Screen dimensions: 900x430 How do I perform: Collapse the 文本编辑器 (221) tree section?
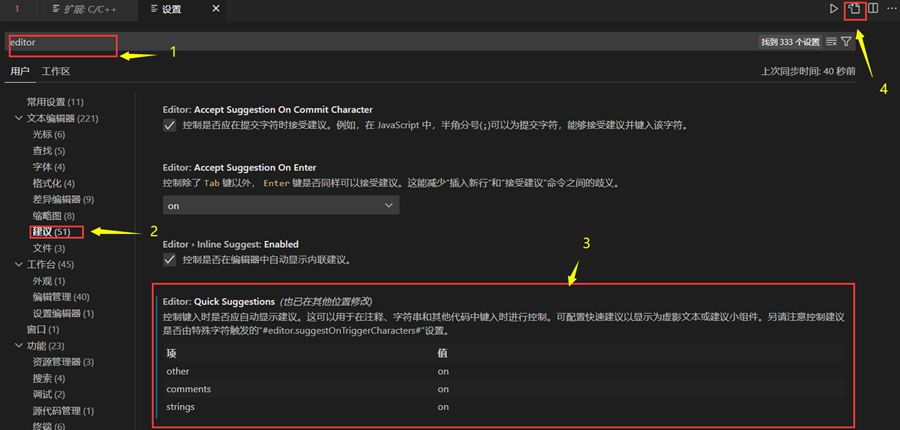click(19, 118)
